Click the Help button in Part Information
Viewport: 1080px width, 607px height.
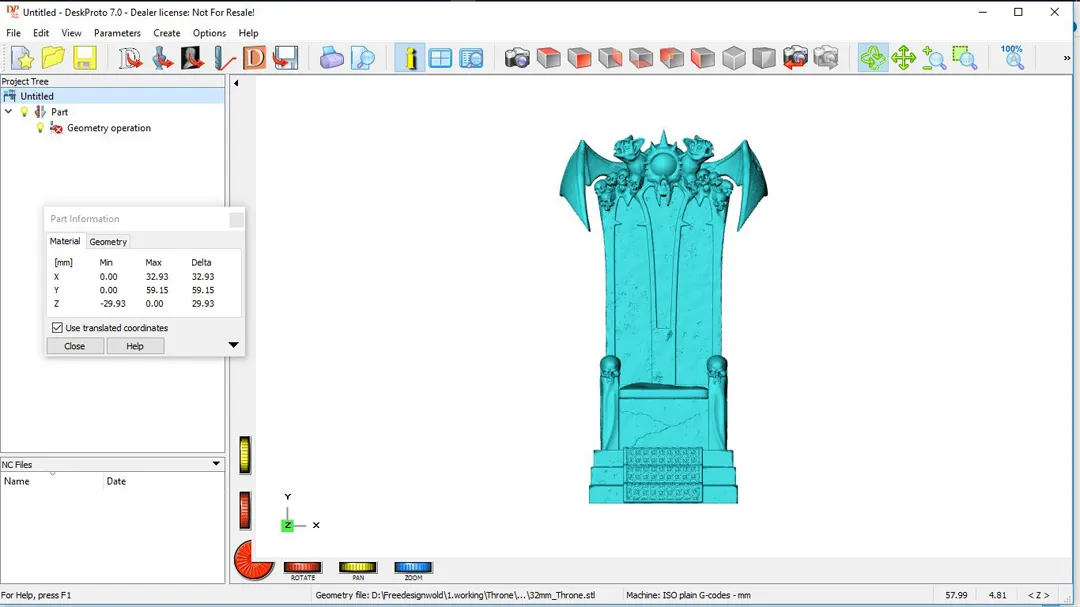point(135,346)
